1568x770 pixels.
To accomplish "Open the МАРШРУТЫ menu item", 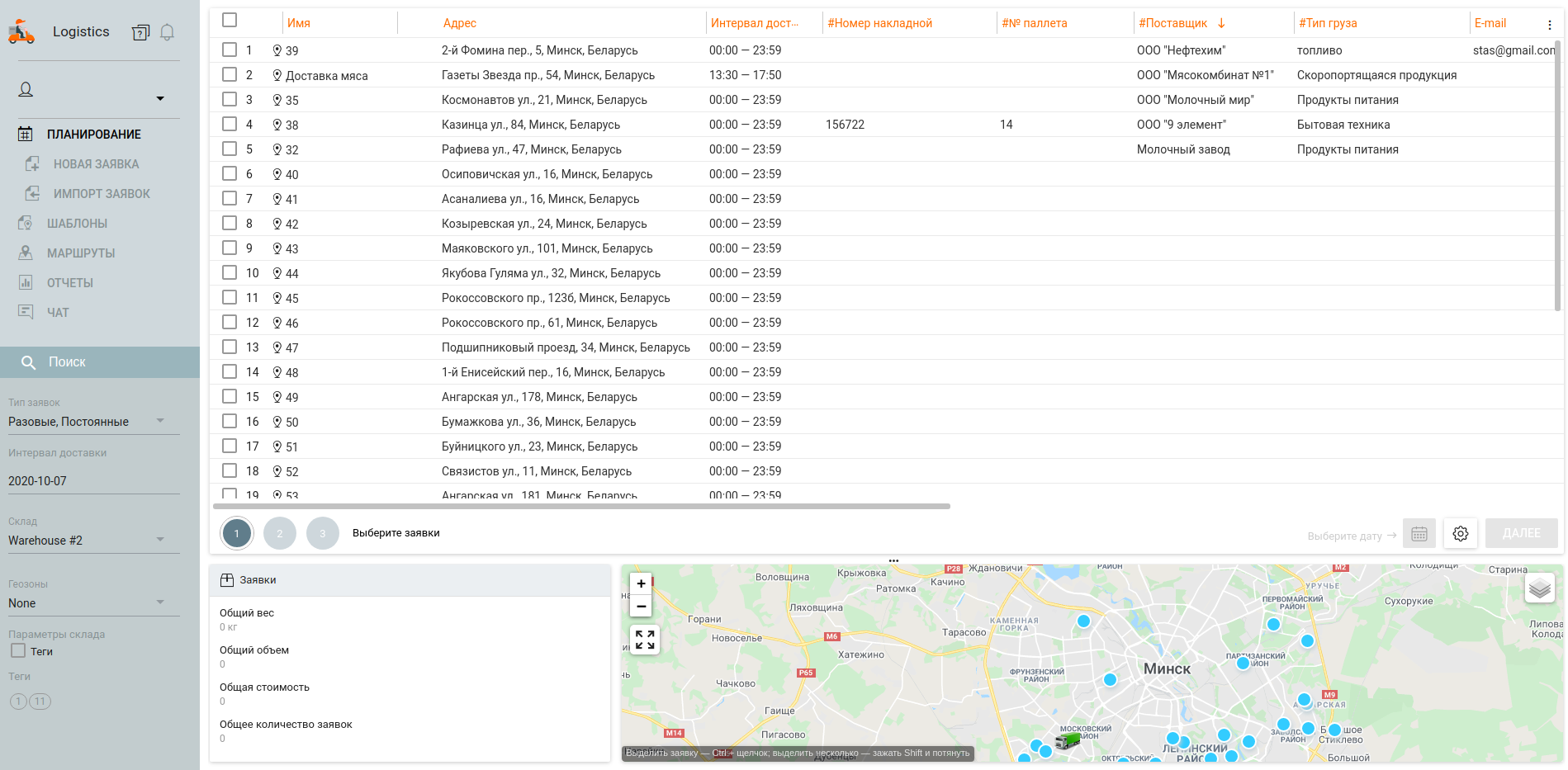I will pos(80,253).
